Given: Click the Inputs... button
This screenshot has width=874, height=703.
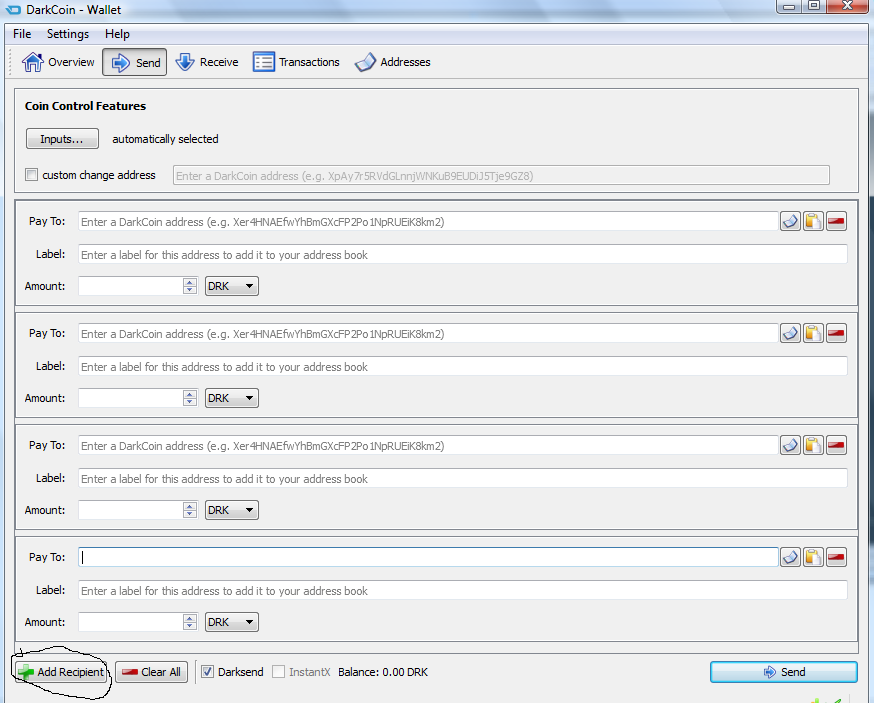Looking at the screenshot, I should click(62, 139).
